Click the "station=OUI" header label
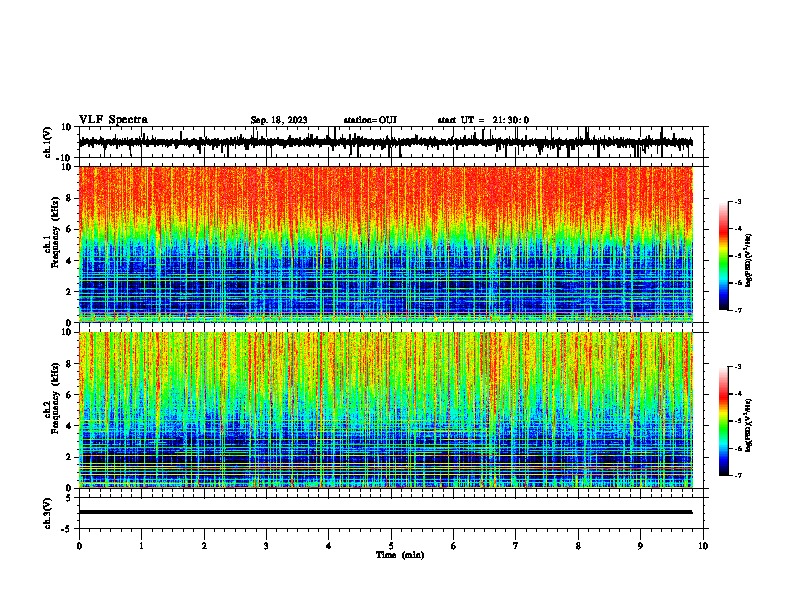Screen dimensions: 792x612 370,120
